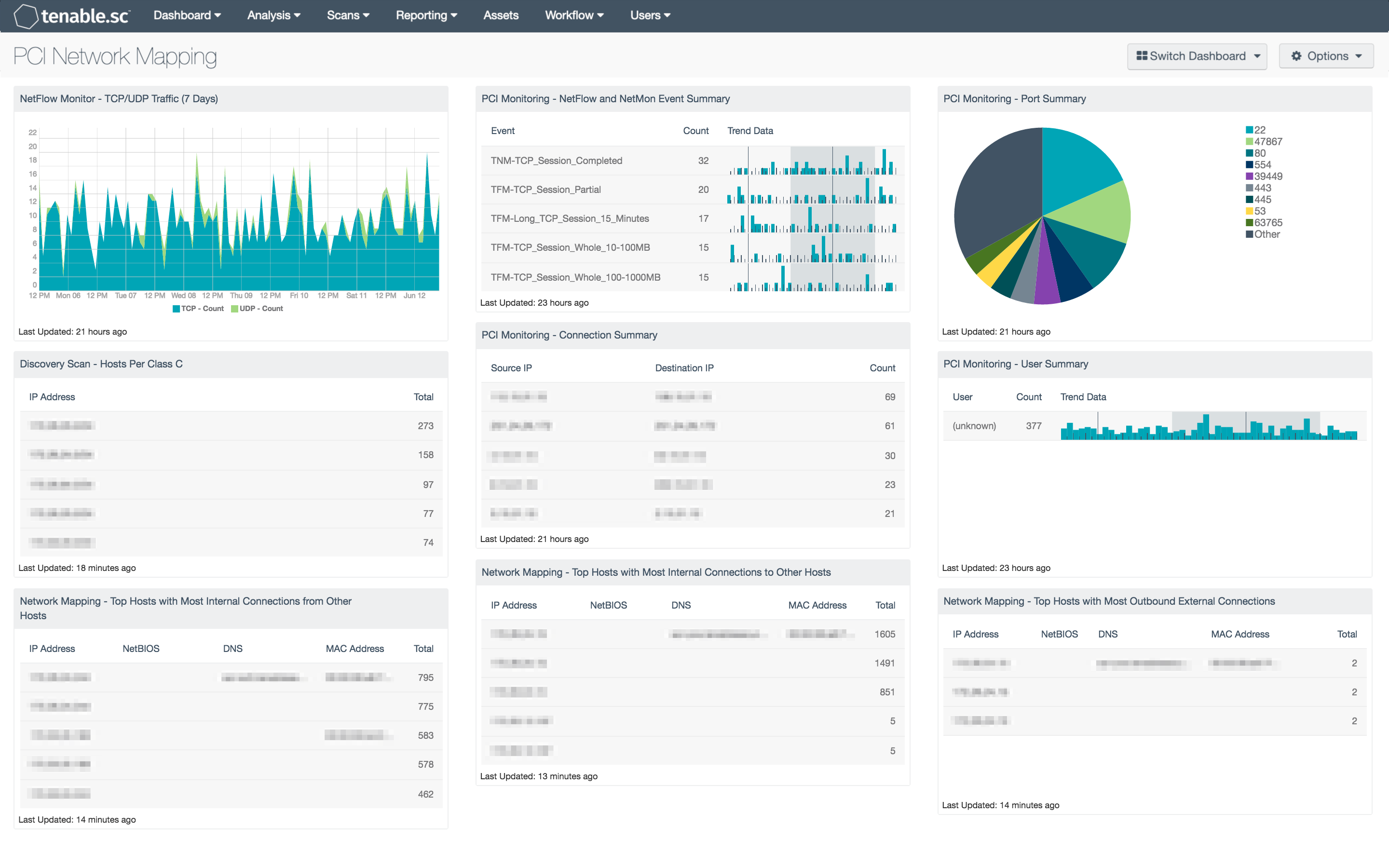Open the Switch Dashboard dropdown
The image size is (1389, 868).
[1197, 56]
